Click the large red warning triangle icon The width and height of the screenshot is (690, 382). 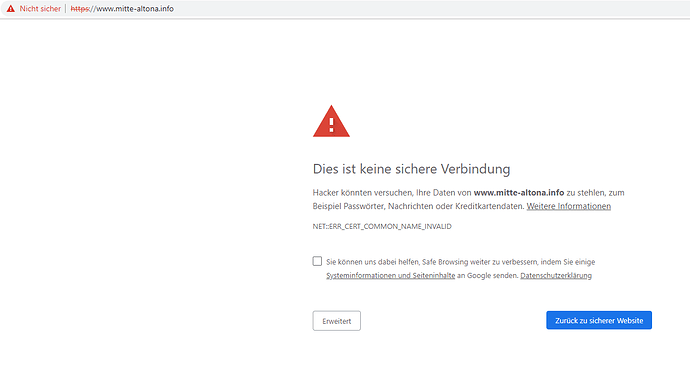[x=331, y=121]
